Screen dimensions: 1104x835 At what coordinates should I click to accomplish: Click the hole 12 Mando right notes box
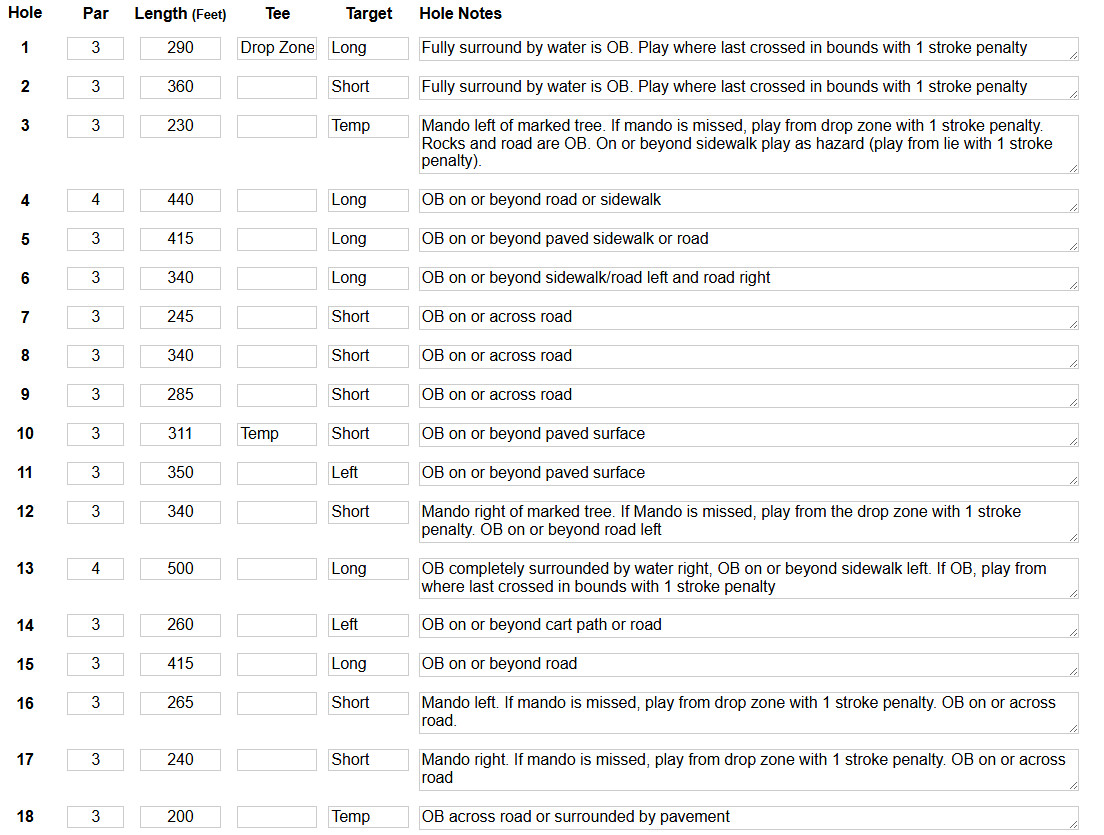(748, 522)
